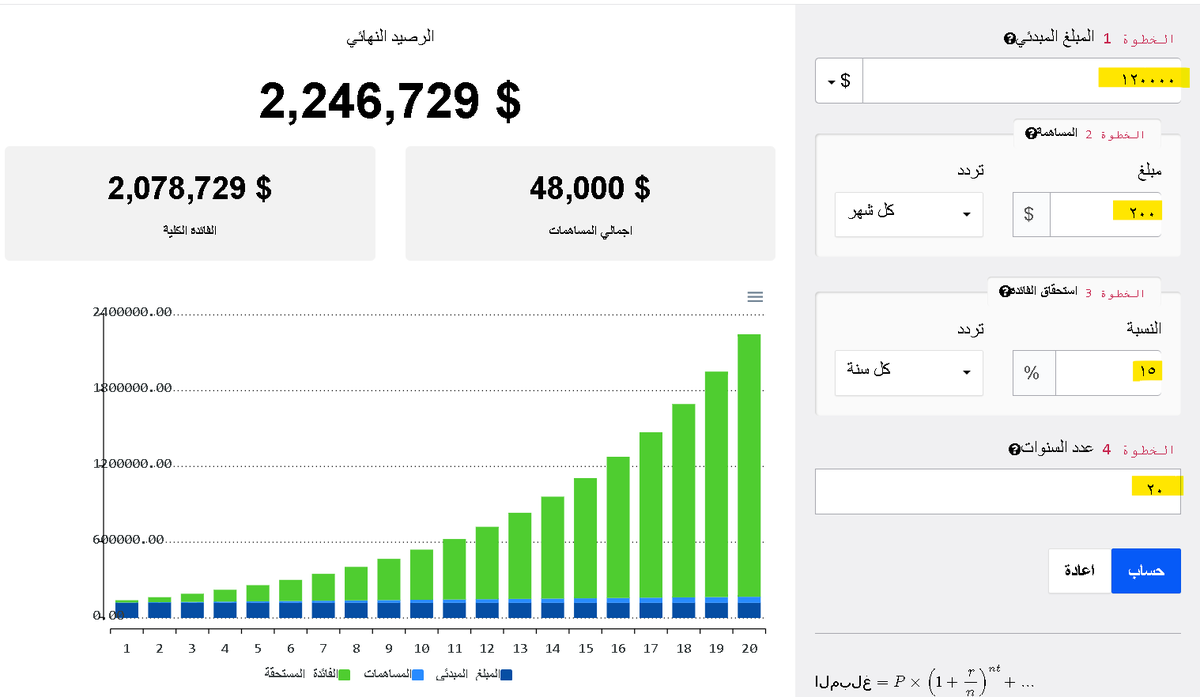Click the help icon for استحقاق الفائدة
This screenshot has width=1200, height=697.
click(x=1005, y=291)
